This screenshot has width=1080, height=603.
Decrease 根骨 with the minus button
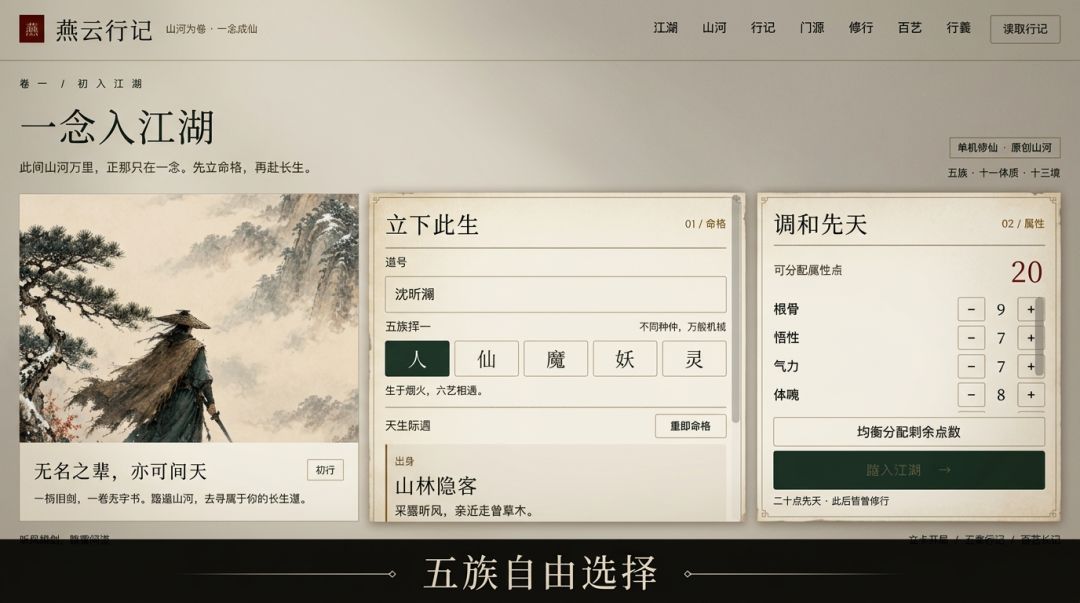(x=971, y=309)
